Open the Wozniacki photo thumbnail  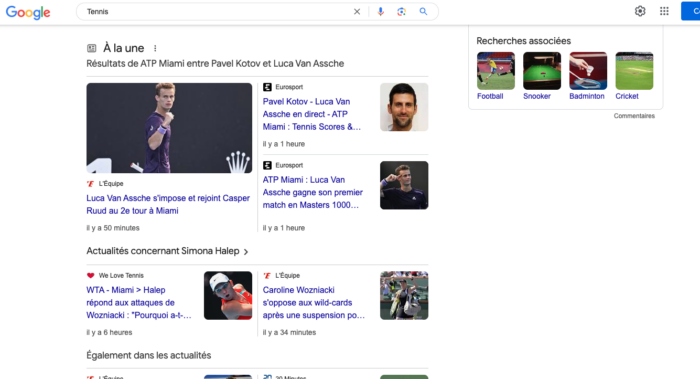coord(404,296)
